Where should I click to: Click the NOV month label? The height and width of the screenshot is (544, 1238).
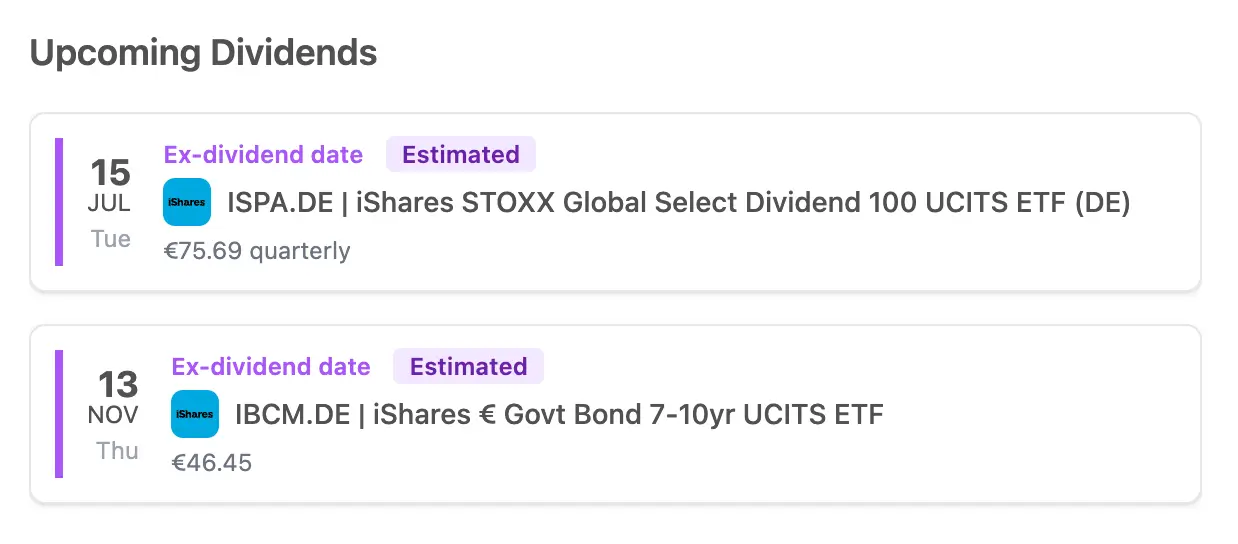click(x=114, y=415)
